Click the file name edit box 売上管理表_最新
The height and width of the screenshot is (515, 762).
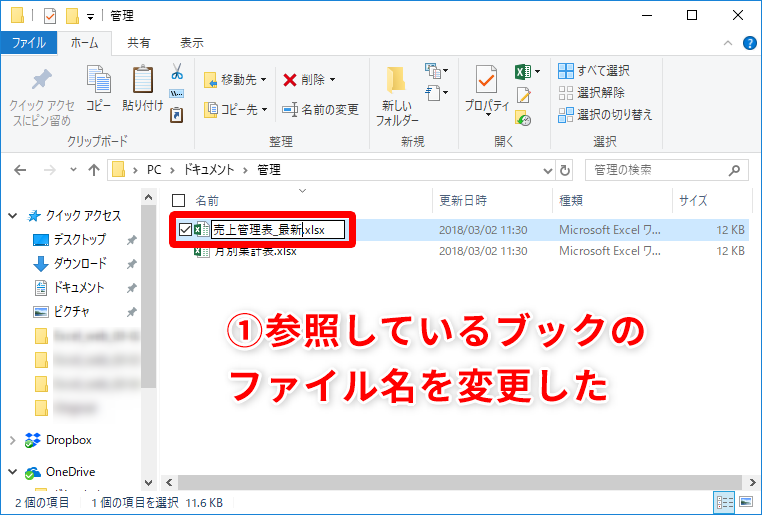click(278, 229)
